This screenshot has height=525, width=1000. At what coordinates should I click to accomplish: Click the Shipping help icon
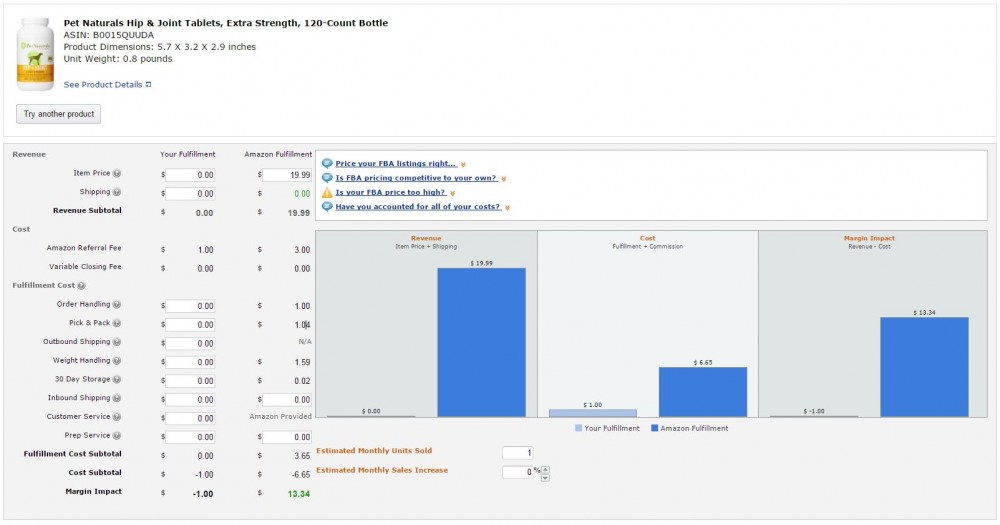click(117, 192)
